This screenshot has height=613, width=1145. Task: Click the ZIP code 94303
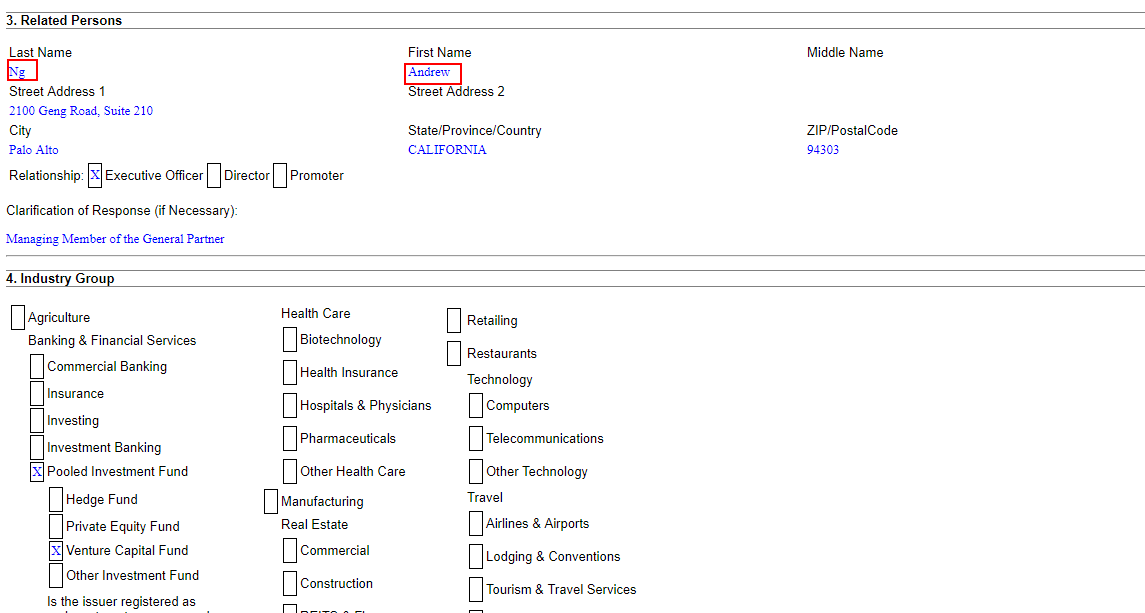coord(823,150)
